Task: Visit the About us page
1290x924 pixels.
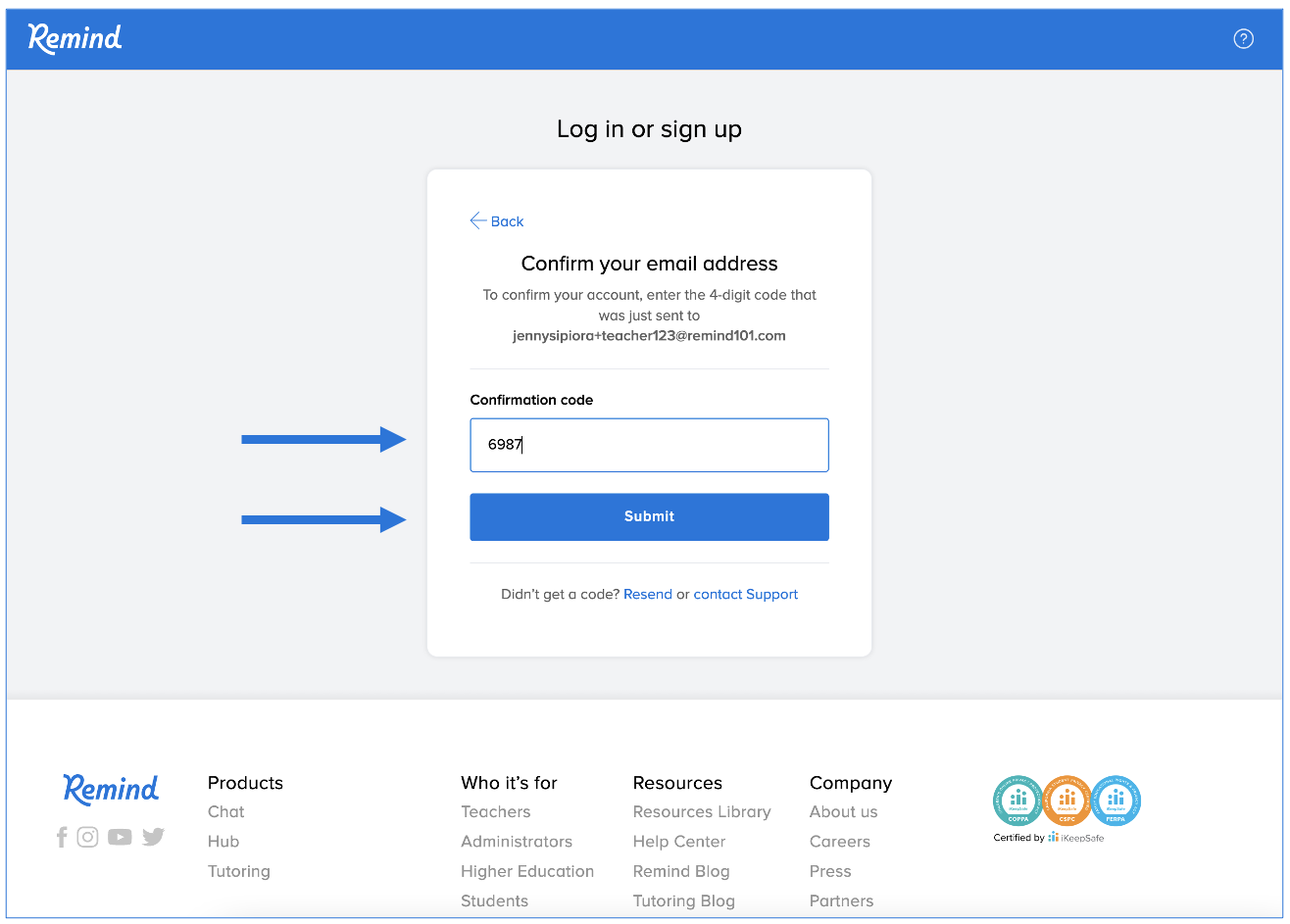Action: pos(843,812)
